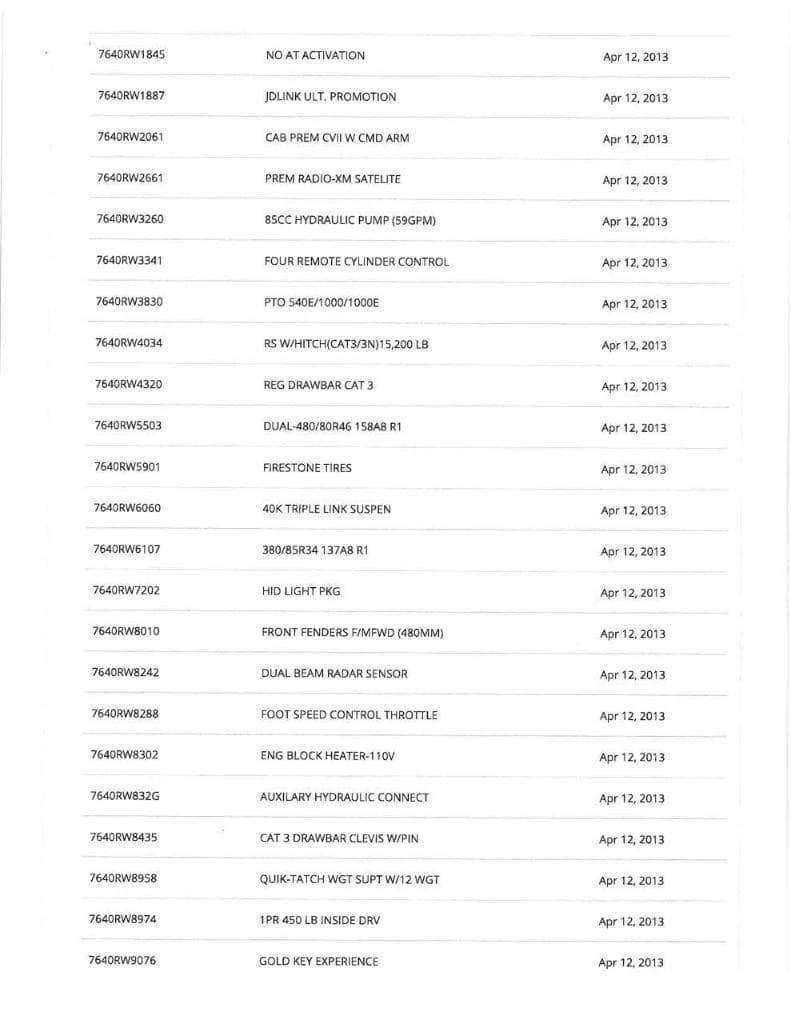The image size is (791, 1024).
Task: Select the 'NO AT ACTIVATION' description
Action: (x=315, y=55)
